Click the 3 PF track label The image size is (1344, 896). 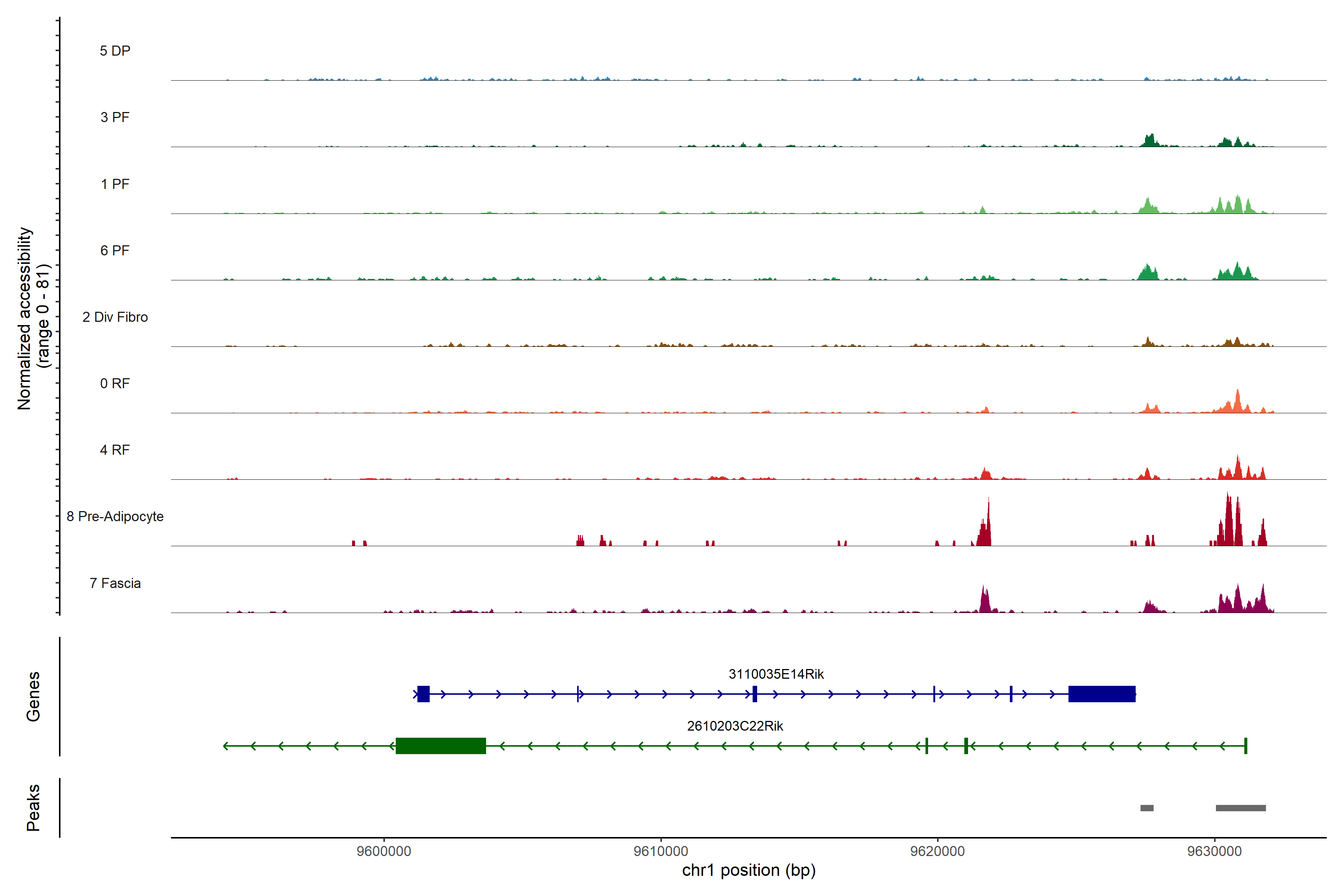point(115,117)
